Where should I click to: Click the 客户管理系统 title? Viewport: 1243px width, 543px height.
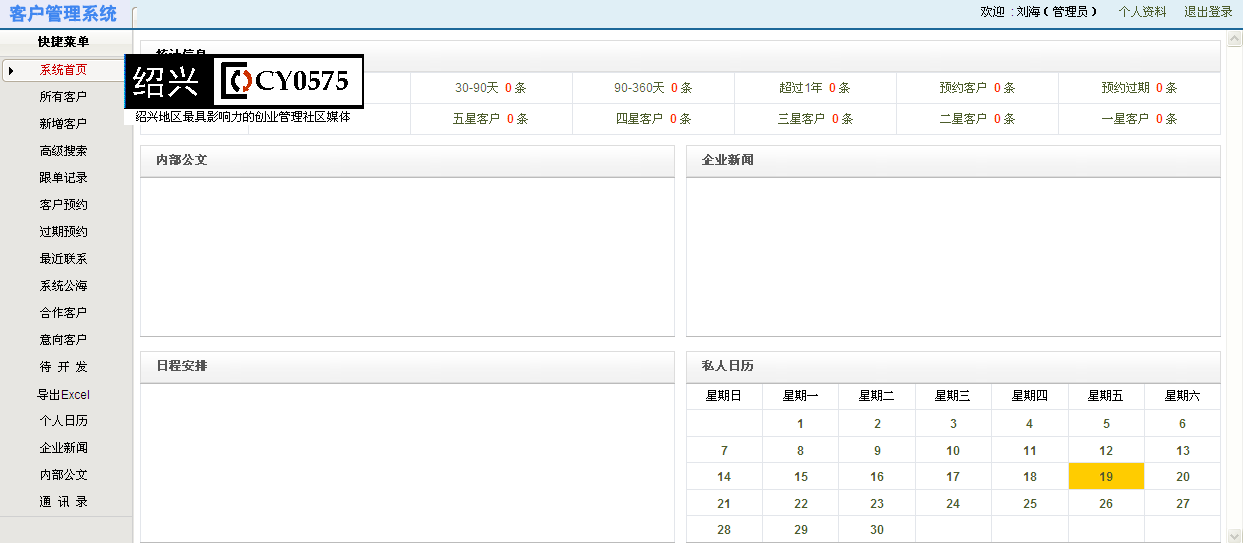[x=63, y=14]
